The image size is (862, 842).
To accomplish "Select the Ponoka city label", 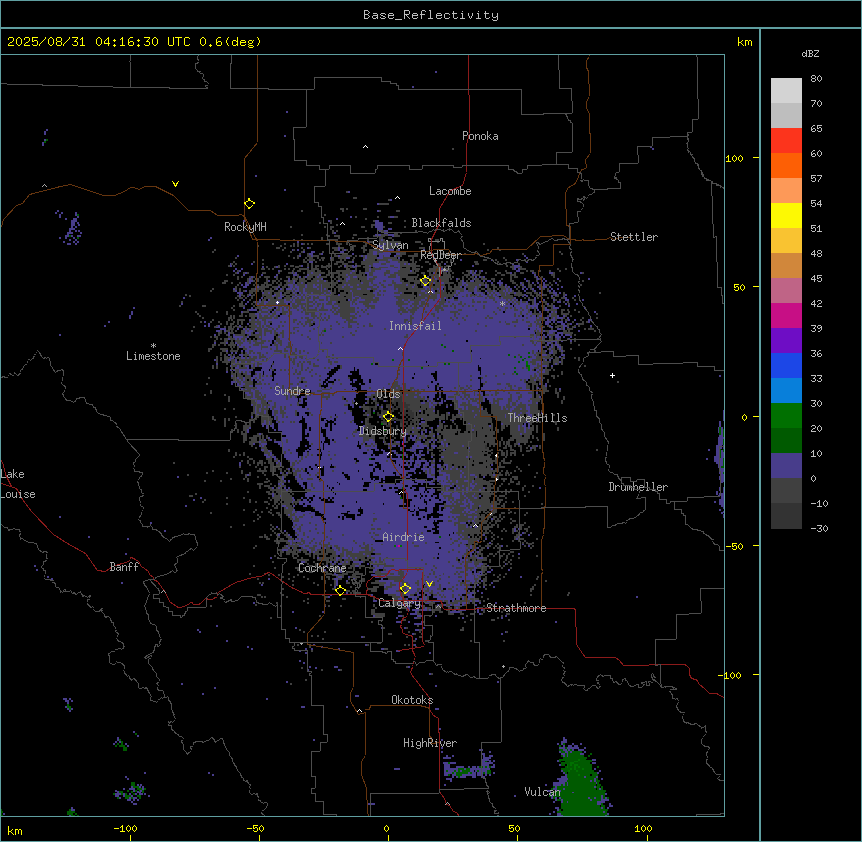I will [x=480, y=136].
